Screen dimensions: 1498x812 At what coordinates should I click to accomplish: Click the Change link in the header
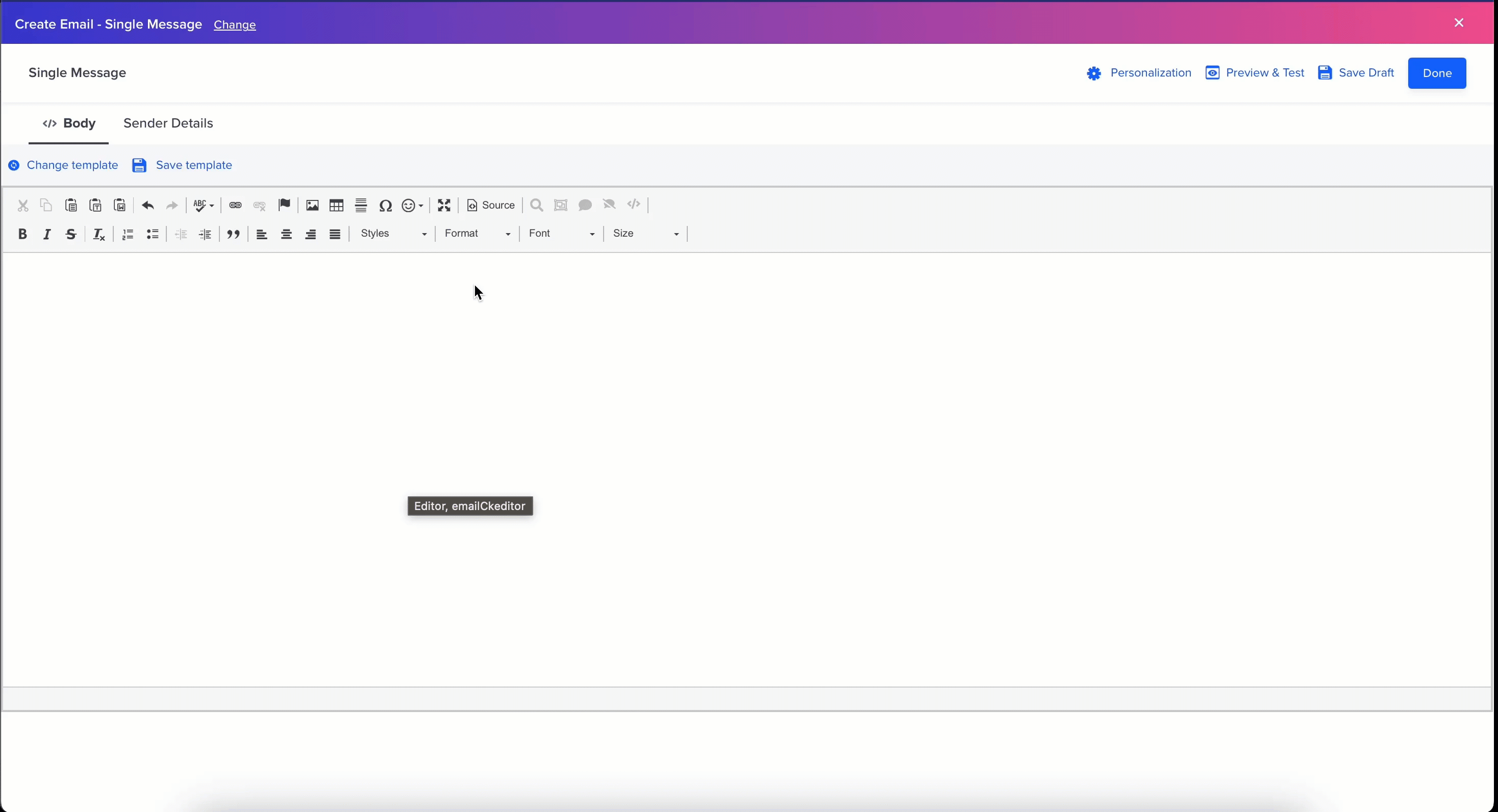pyautogui.click(x=234, y=24)
